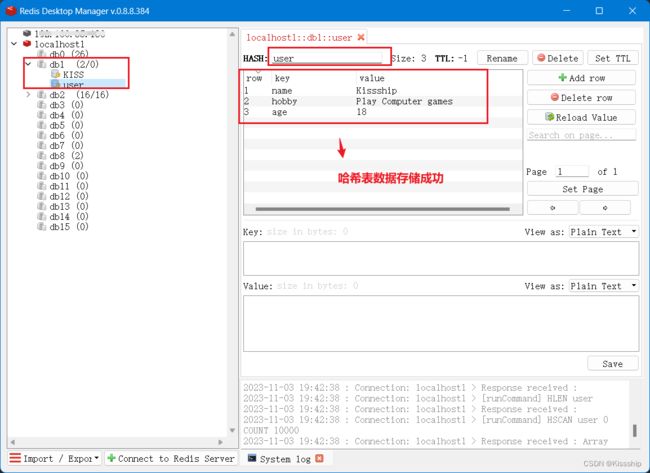The height and width of the screenshot is (473, 650).
Task: Close the System log tab with its X icon
Action: (319, 458)
